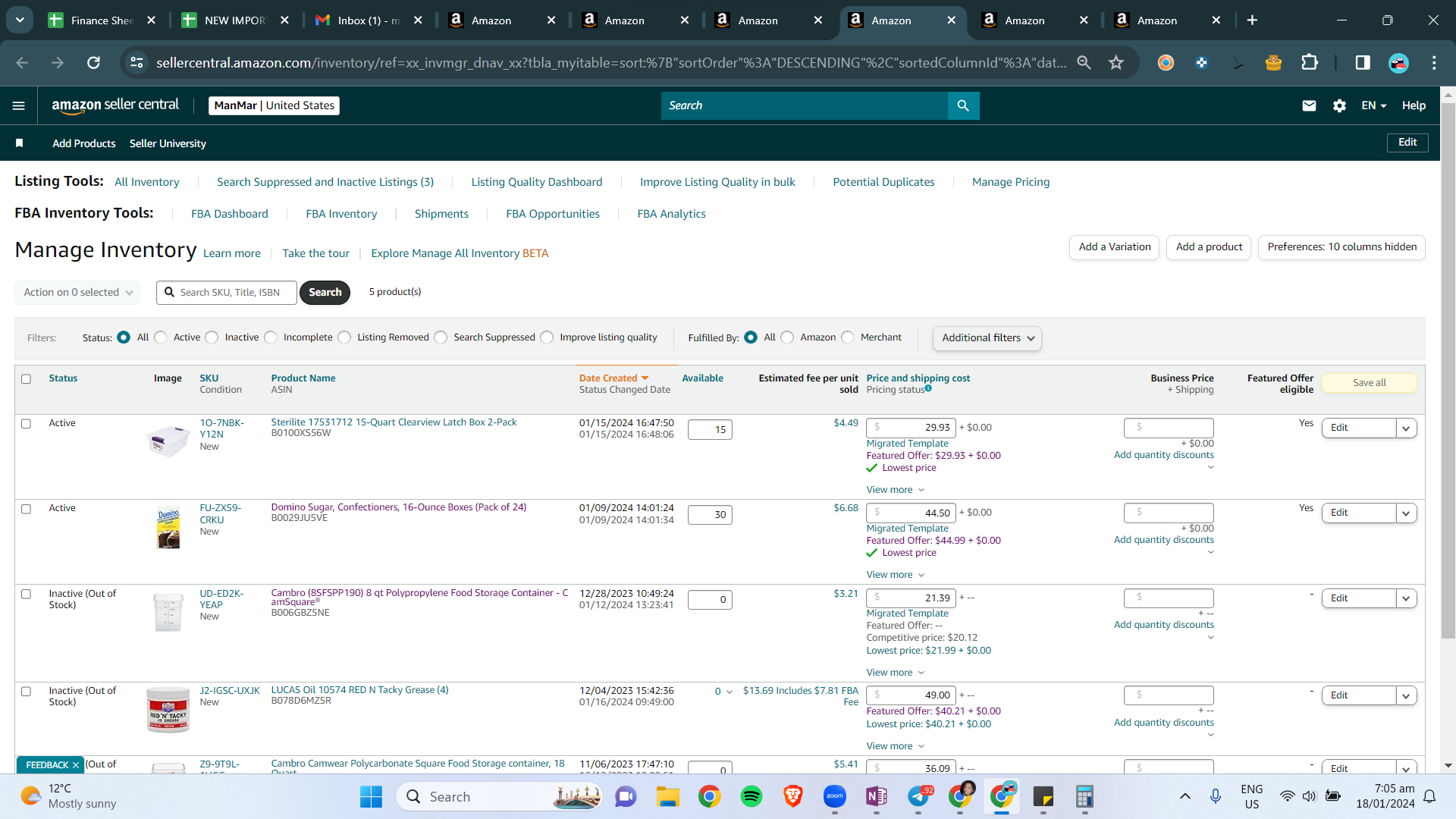Click the Domino Sugar product thumbnail

pos(168,527)
